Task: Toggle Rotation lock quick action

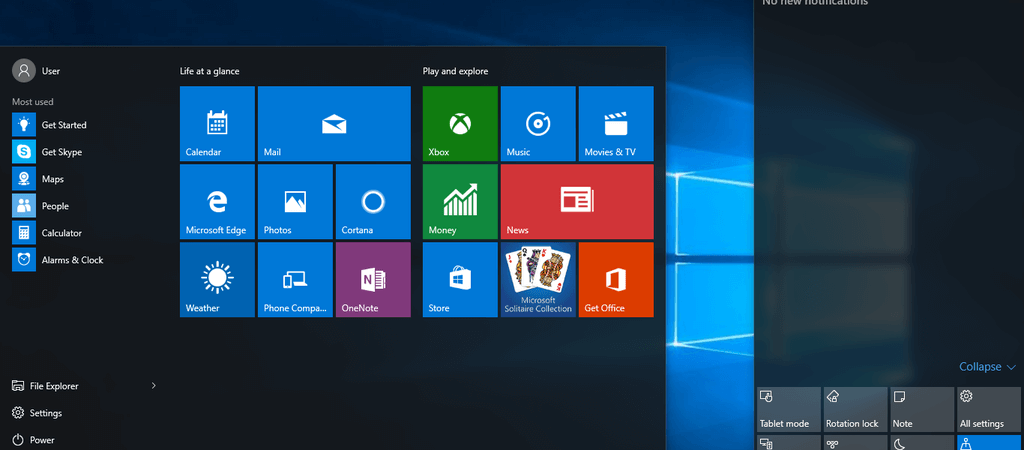Action: (x=856, y=410)
